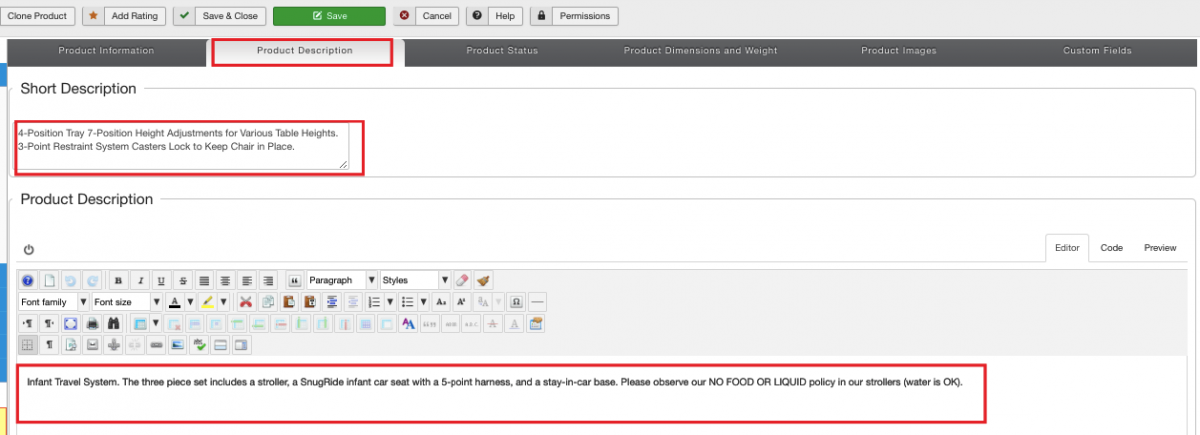The width and height of the screenshot is (1200, 435).
Task: Click the Save & Close button
Action: coord(216,16)
